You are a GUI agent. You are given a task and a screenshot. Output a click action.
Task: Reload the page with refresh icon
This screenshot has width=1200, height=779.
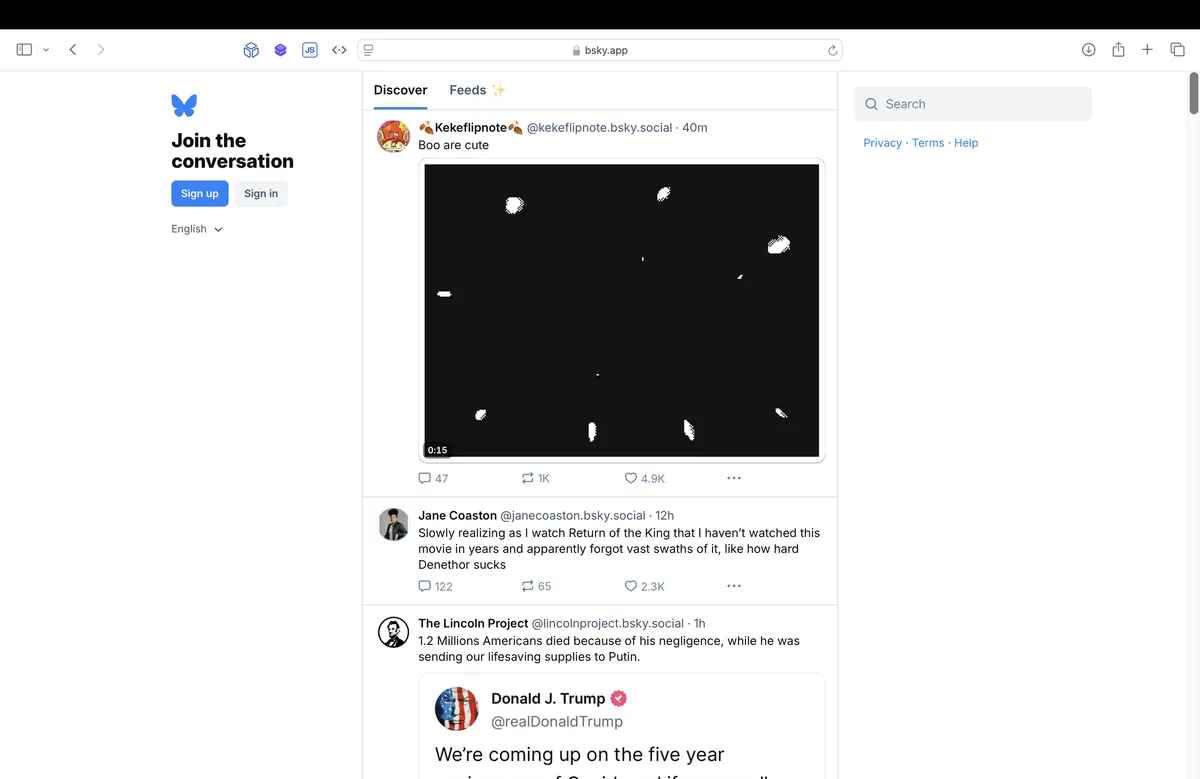point(832,50)
